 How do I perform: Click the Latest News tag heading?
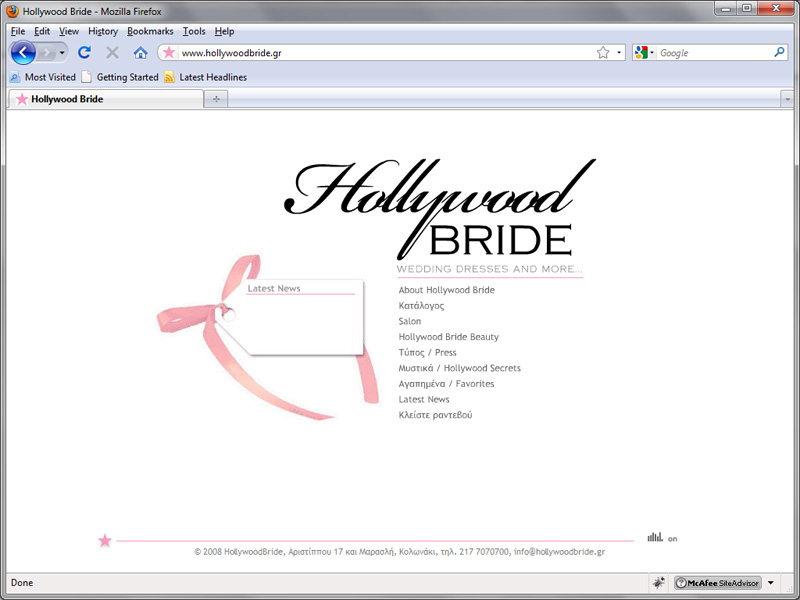274,288
